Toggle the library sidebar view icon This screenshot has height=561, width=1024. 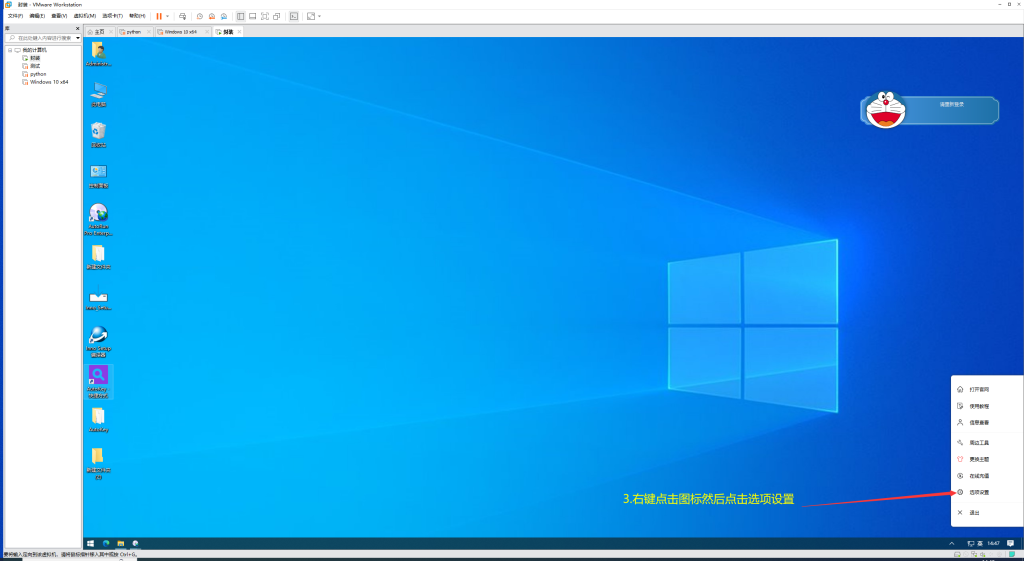click(240, 16)
